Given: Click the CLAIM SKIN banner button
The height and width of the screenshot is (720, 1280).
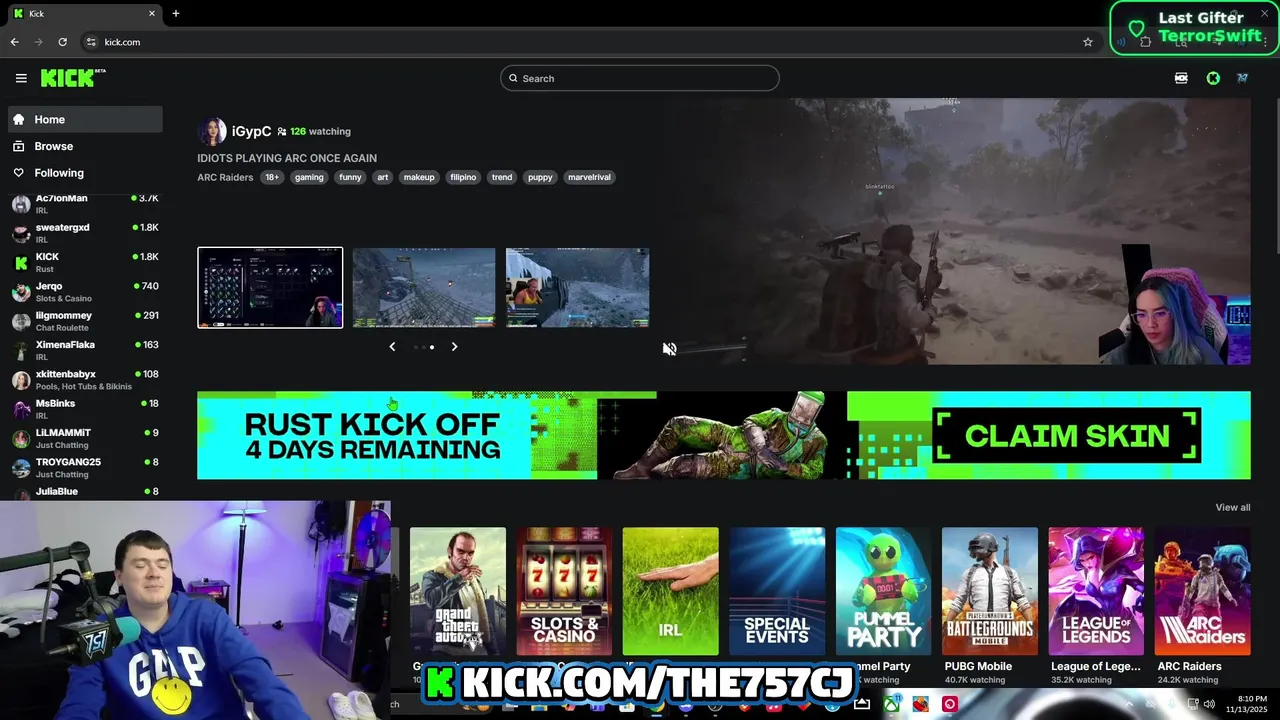Looking at the screenshot, I should [x=1067, y=436].
